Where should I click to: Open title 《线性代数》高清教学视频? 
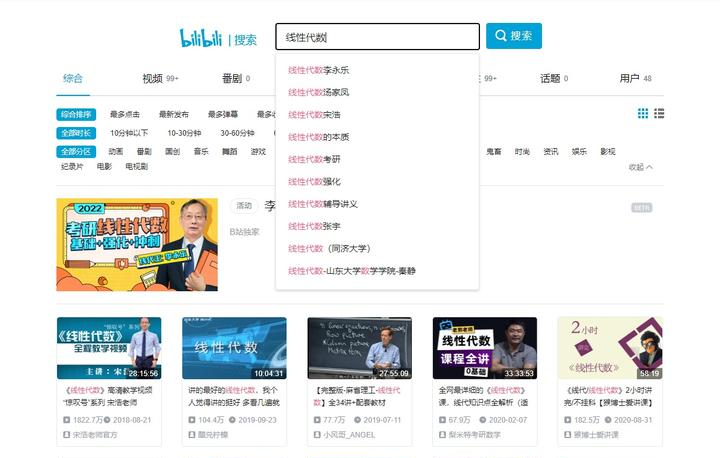(x=109, y=396)
